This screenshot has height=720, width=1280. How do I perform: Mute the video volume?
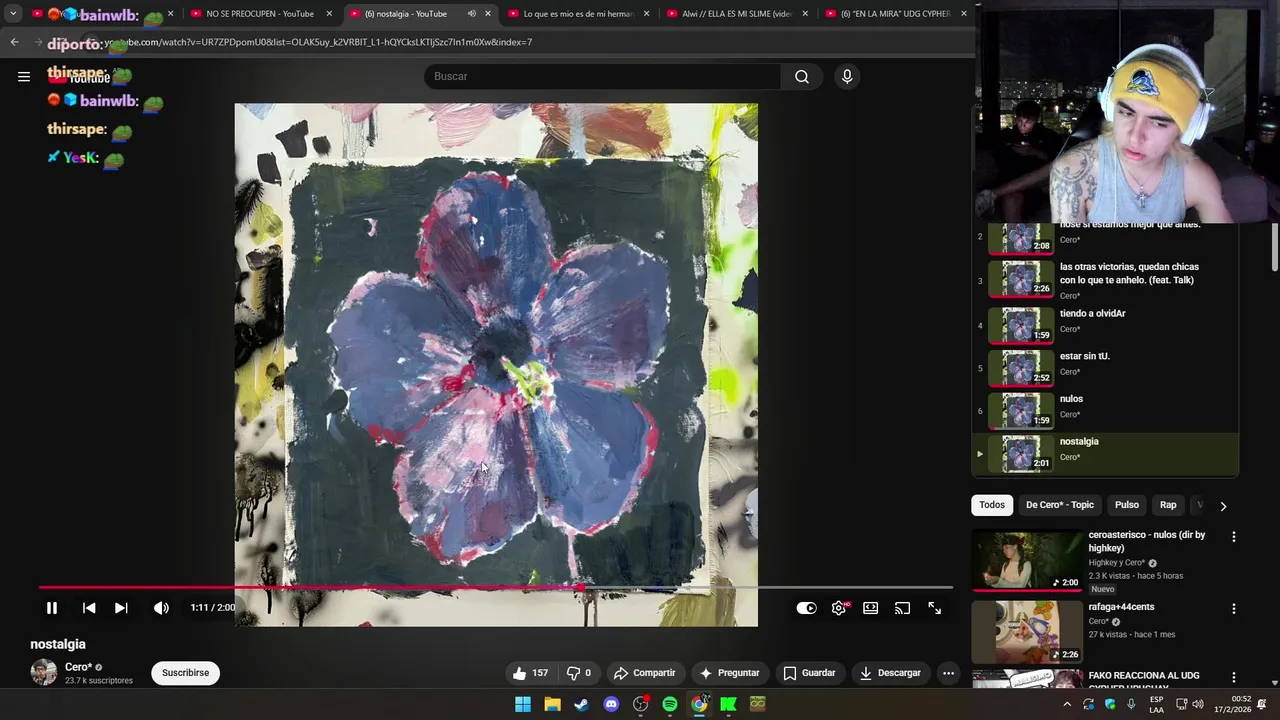point(161,608)
